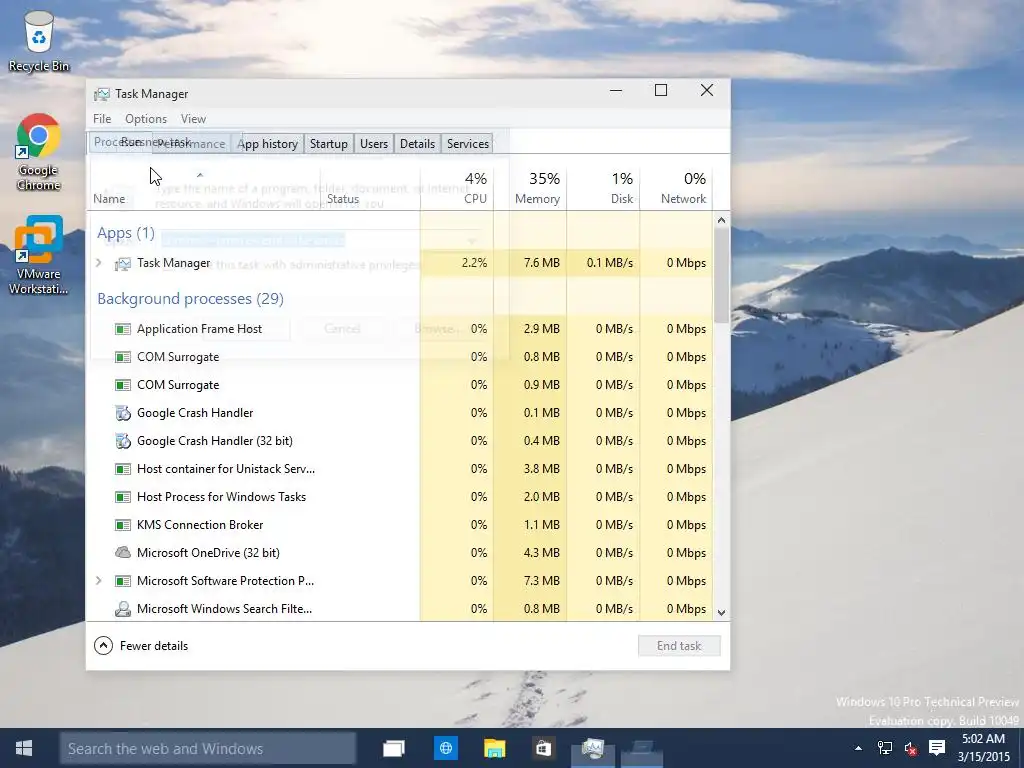Open the browser globe icon on taskbar
The height and width of the screenshot is (768, 1024).
pyautogui.click(x=445, y=748)
